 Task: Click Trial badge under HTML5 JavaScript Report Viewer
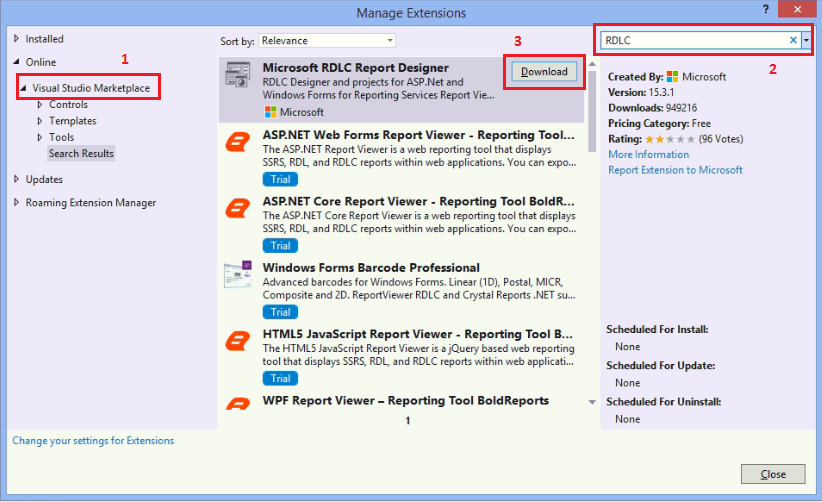click(x=280, y=378)
